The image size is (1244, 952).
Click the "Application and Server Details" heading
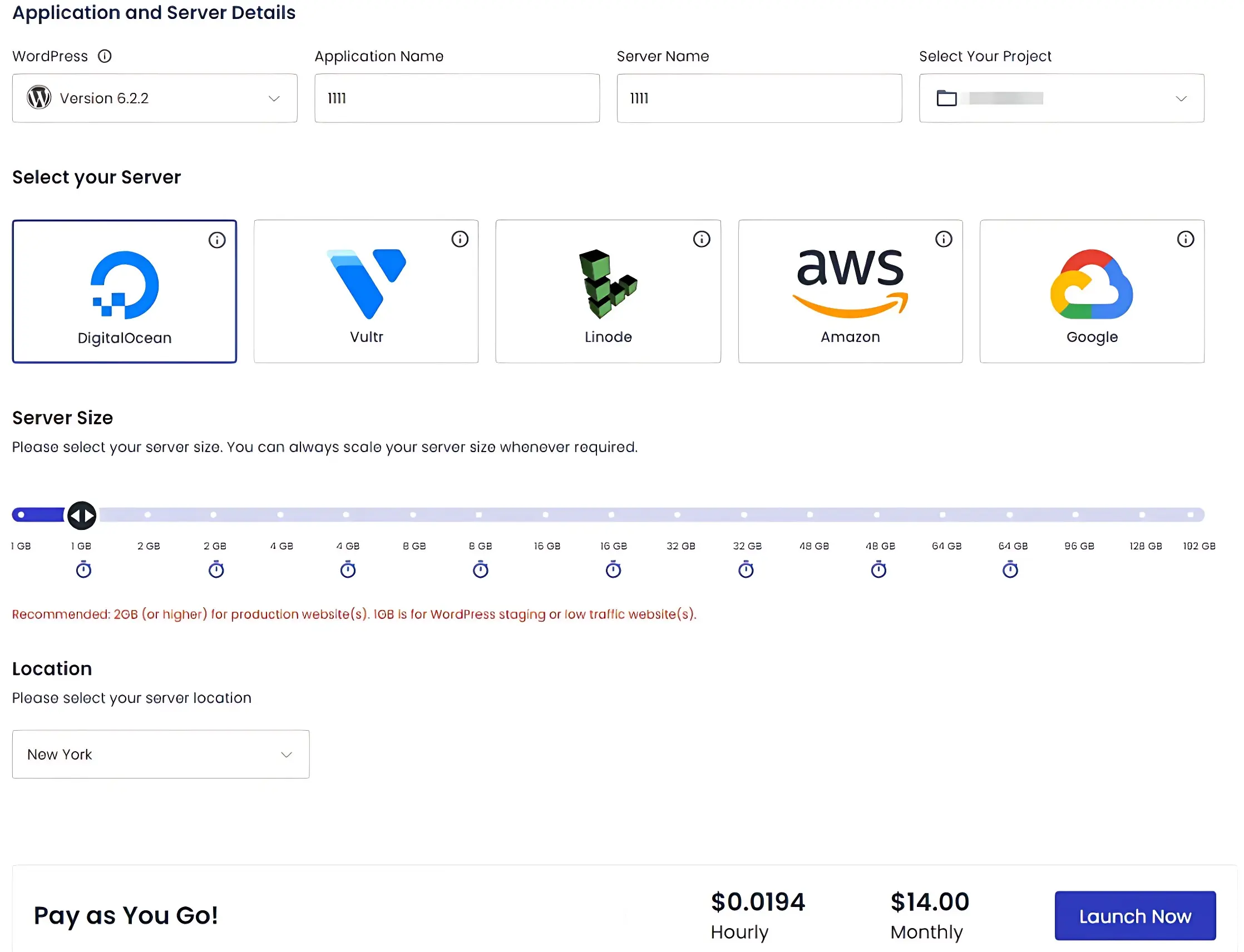pos(154,12)
